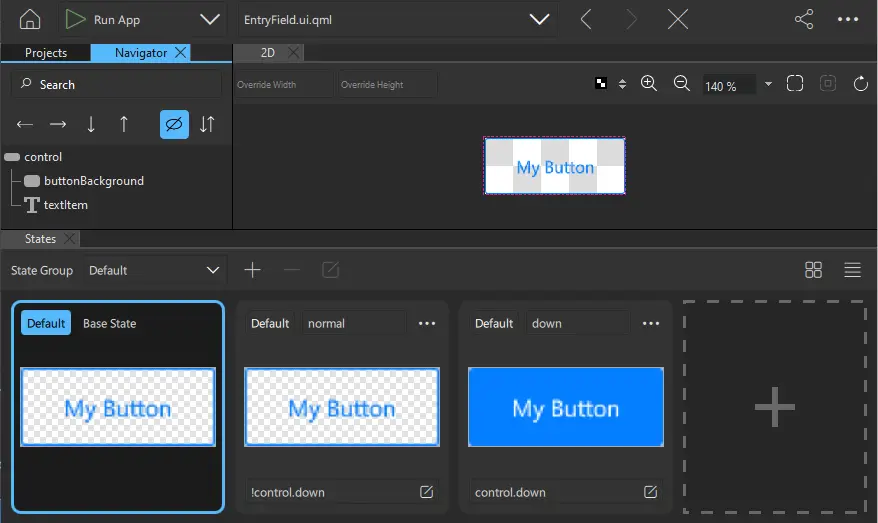
Task: Toggle reverse item order in Navigator
Action: [207, 124]
